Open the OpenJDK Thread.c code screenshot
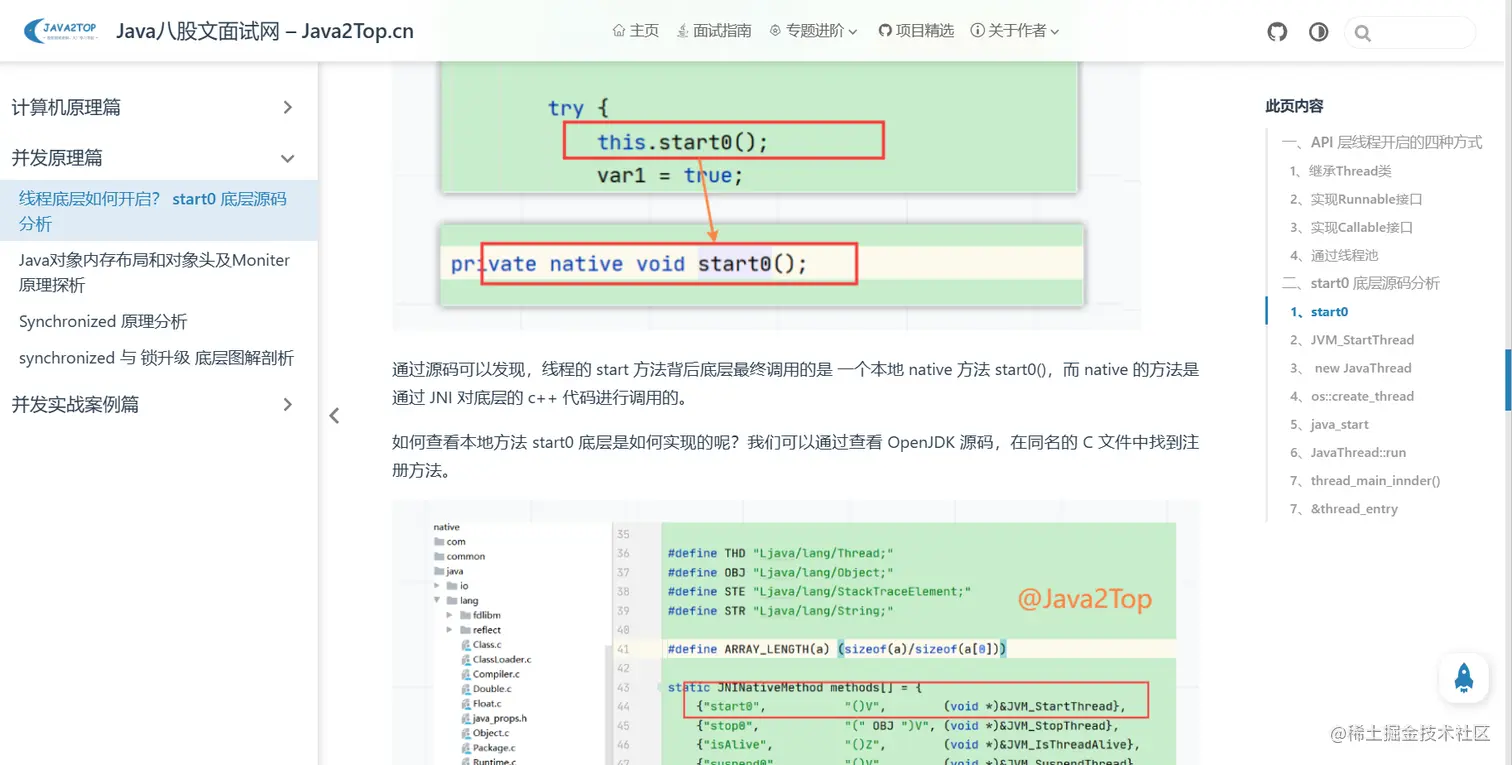The width and height of the screenshot is (1512, 765). pos(796,632)
